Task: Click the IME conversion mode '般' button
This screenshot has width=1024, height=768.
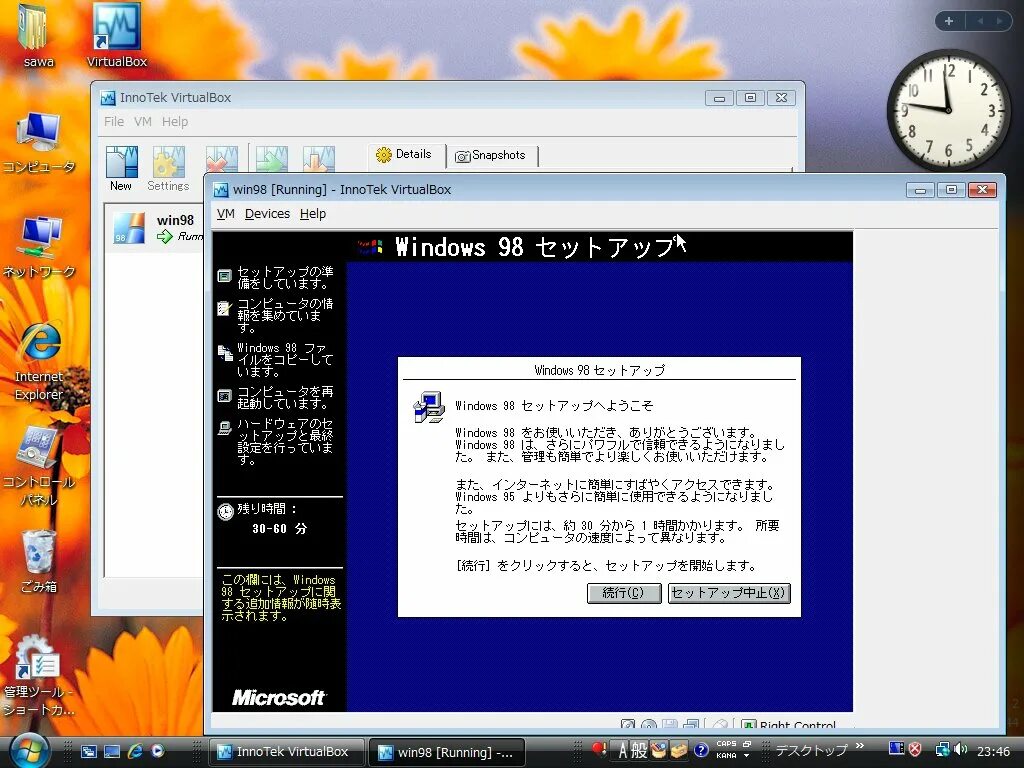Action: tap(639, 750)
